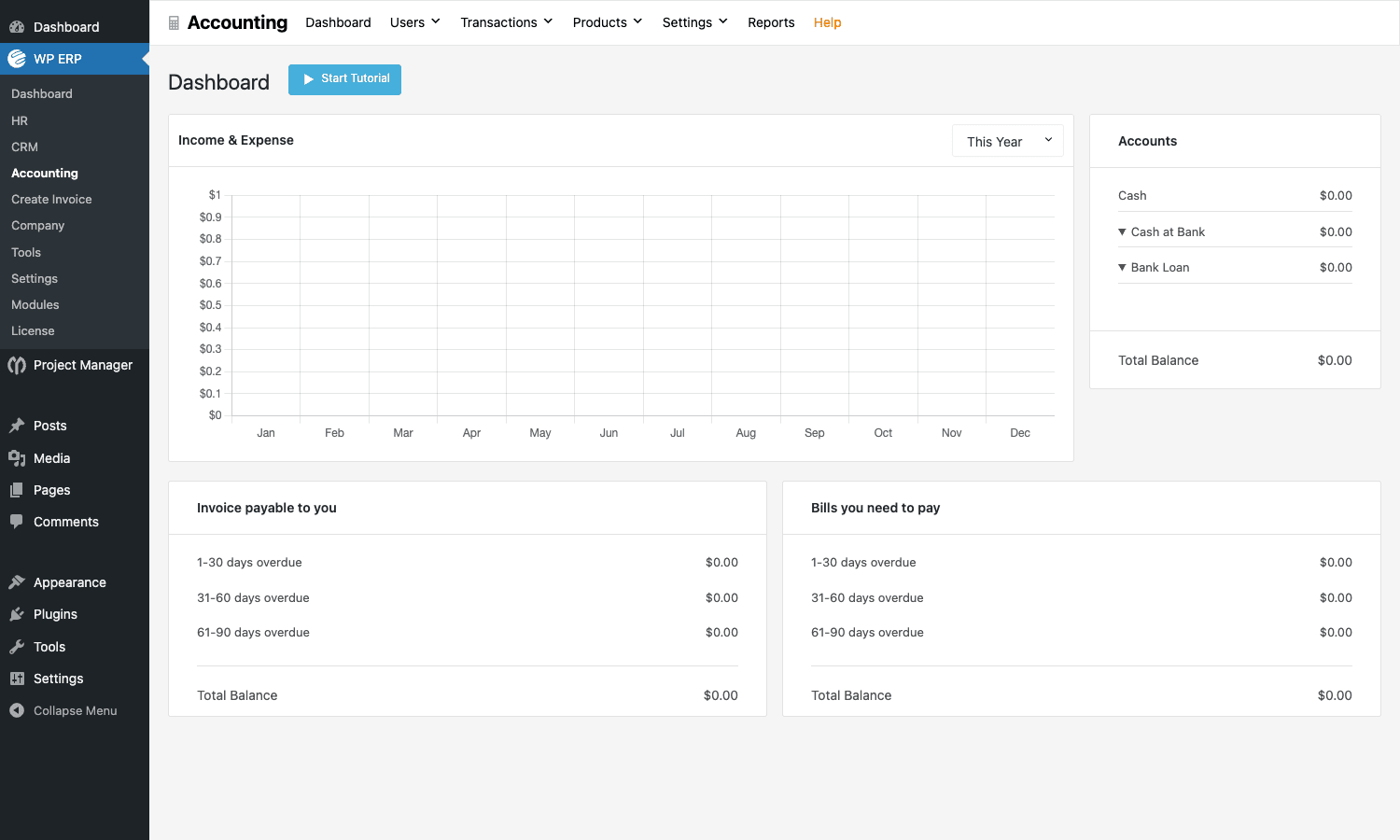Open the CRM submenu link
The width and height of the screenshot is (1400, 840).
[24, 147]
